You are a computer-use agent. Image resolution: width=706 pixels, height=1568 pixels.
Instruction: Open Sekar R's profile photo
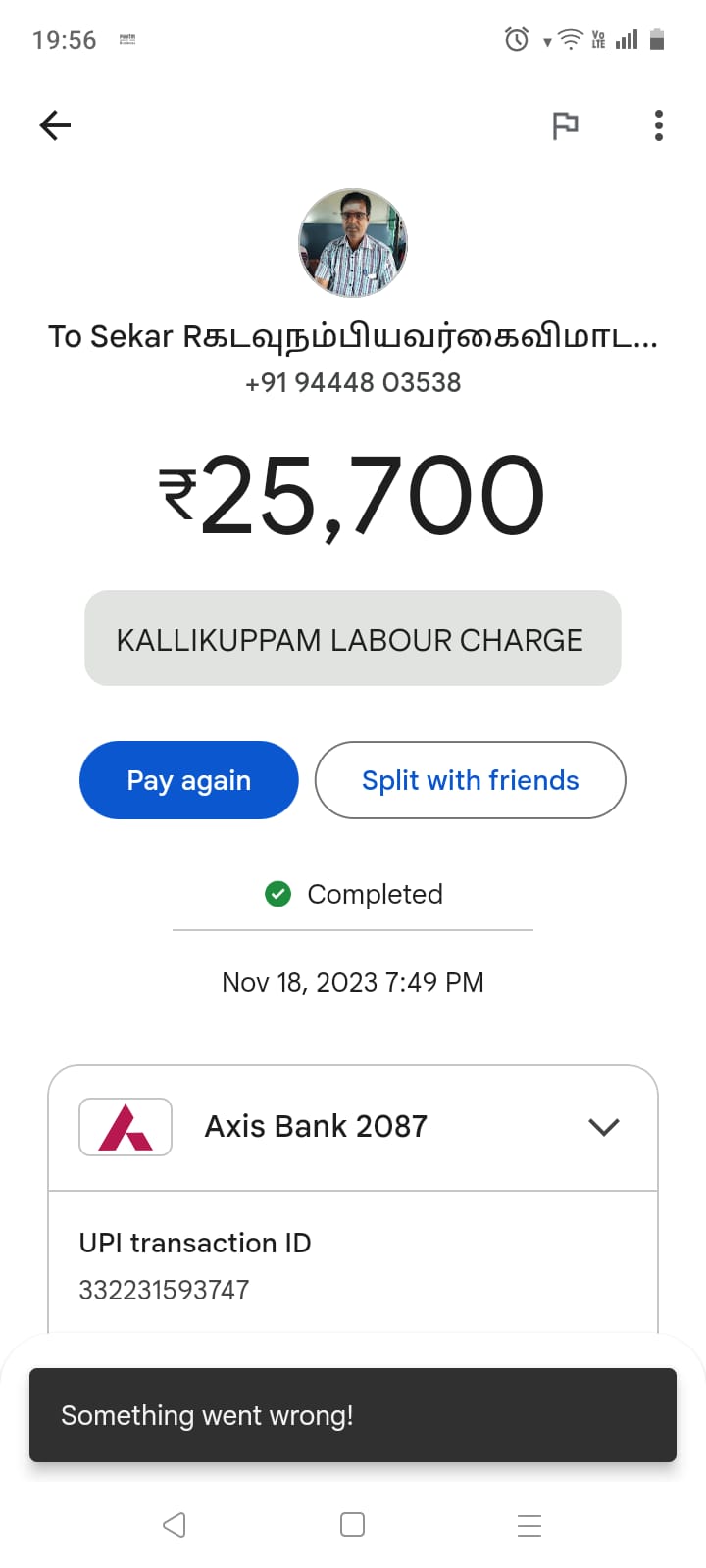[353, 243]
